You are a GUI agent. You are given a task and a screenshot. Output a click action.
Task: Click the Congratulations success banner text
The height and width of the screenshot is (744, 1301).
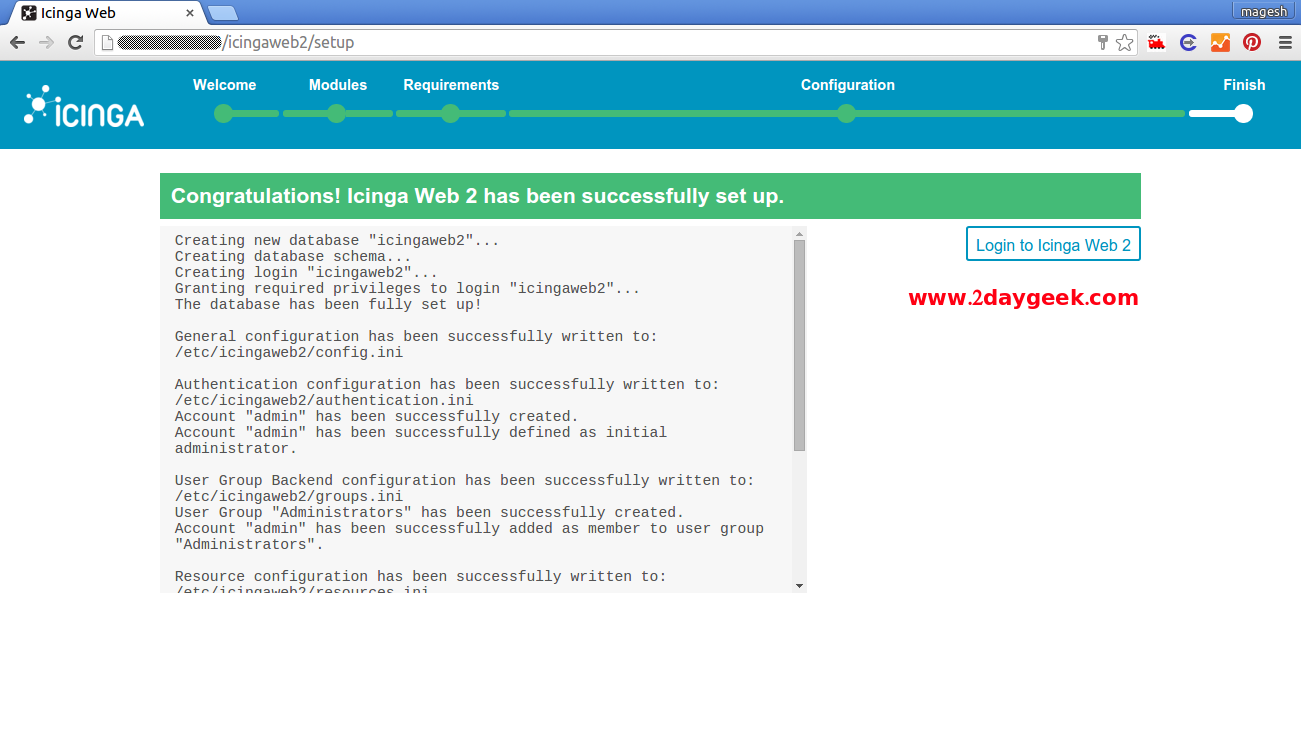coord(477,196)
